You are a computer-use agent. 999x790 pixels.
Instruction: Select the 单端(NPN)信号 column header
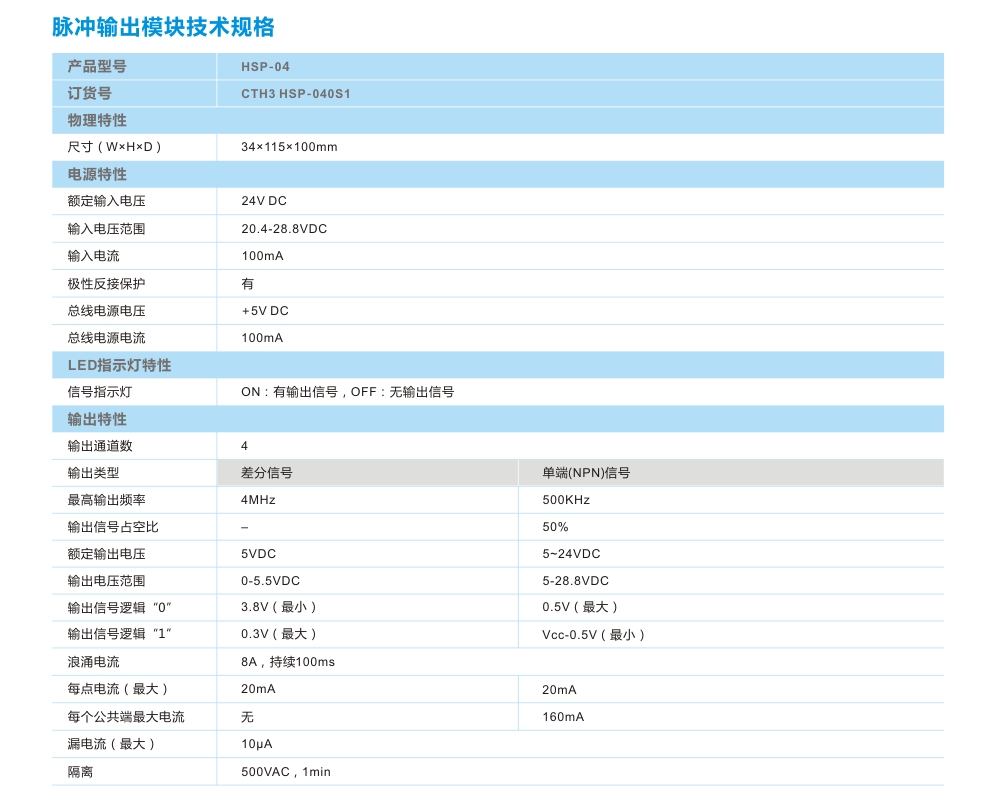pos(586,473)
